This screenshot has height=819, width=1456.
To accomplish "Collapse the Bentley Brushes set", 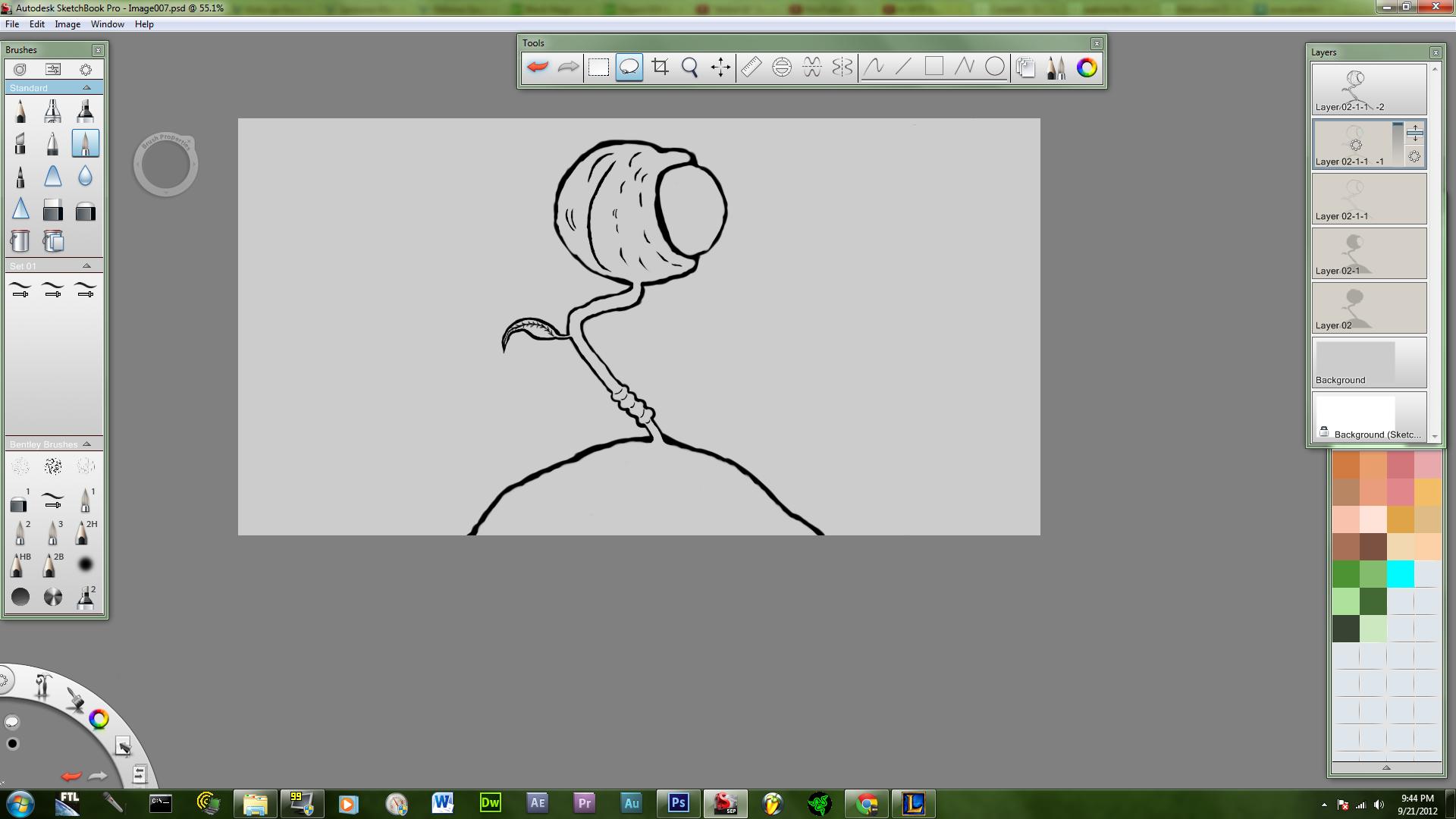I will (86, 444).
